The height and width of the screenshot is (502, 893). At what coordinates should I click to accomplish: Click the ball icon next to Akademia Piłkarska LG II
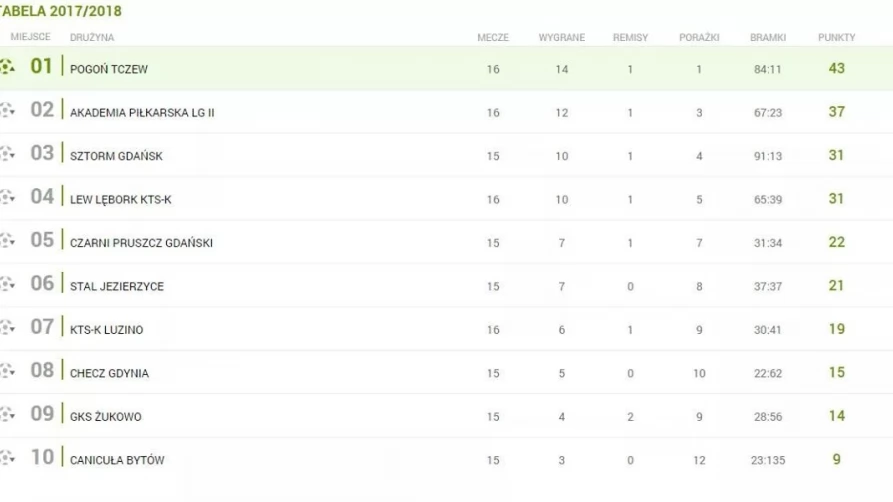[7, 111]
